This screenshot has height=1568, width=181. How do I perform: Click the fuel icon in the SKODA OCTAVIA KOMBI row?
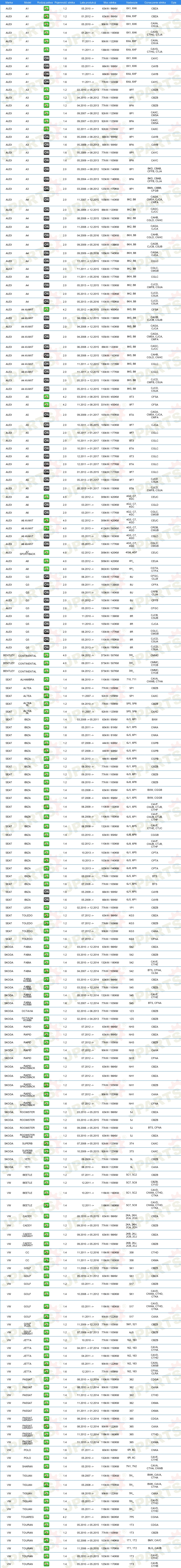tap(46, 1019)
